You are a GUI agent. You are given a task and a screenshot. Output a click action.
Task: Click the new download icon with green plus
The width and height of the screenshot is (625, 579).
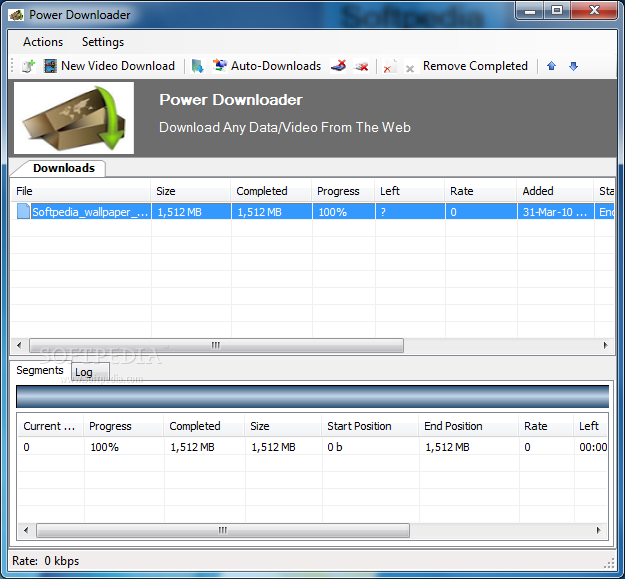click(28, 66)
